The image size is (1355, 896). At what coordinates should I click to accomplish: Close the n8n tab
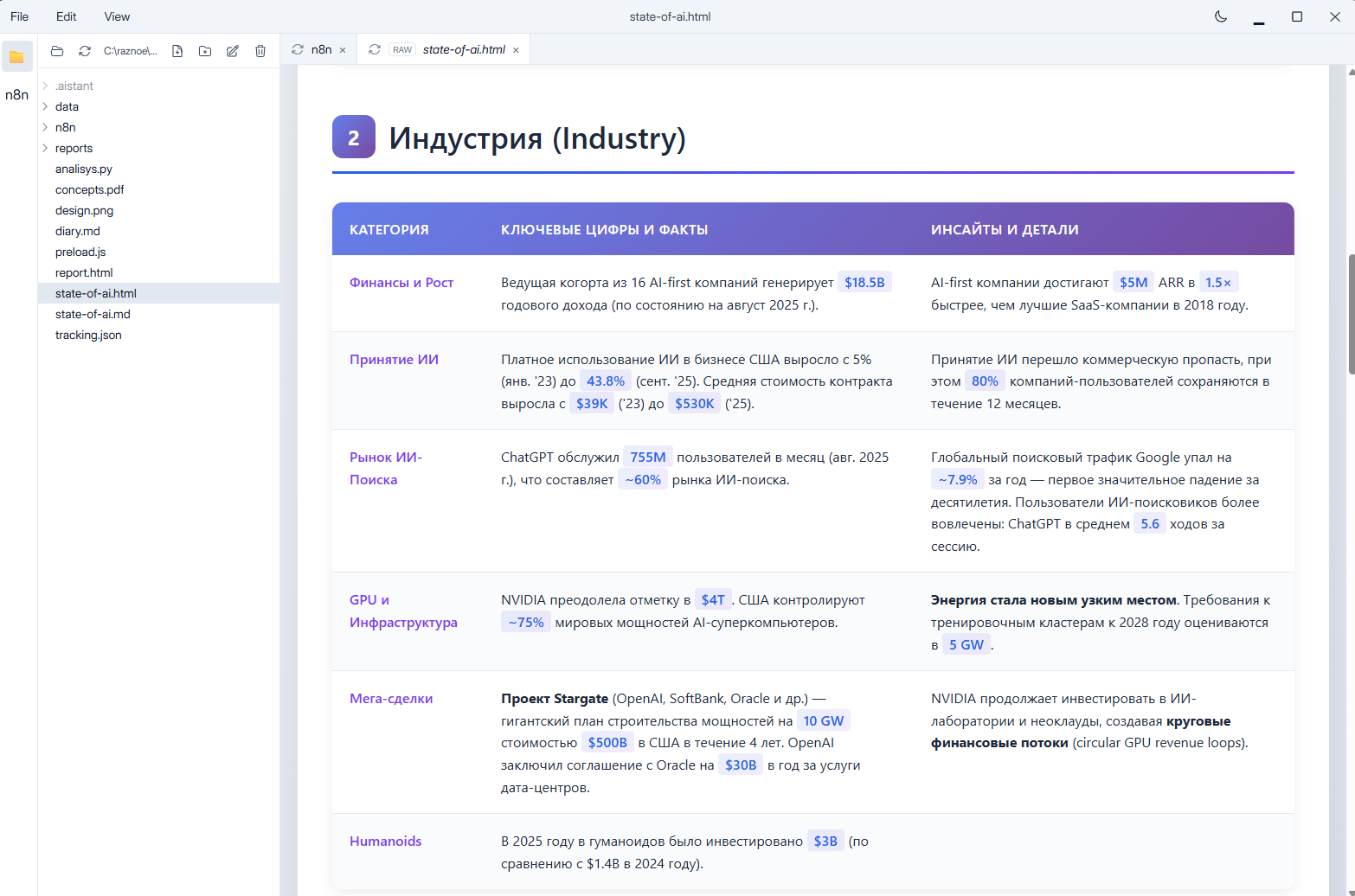343,50
